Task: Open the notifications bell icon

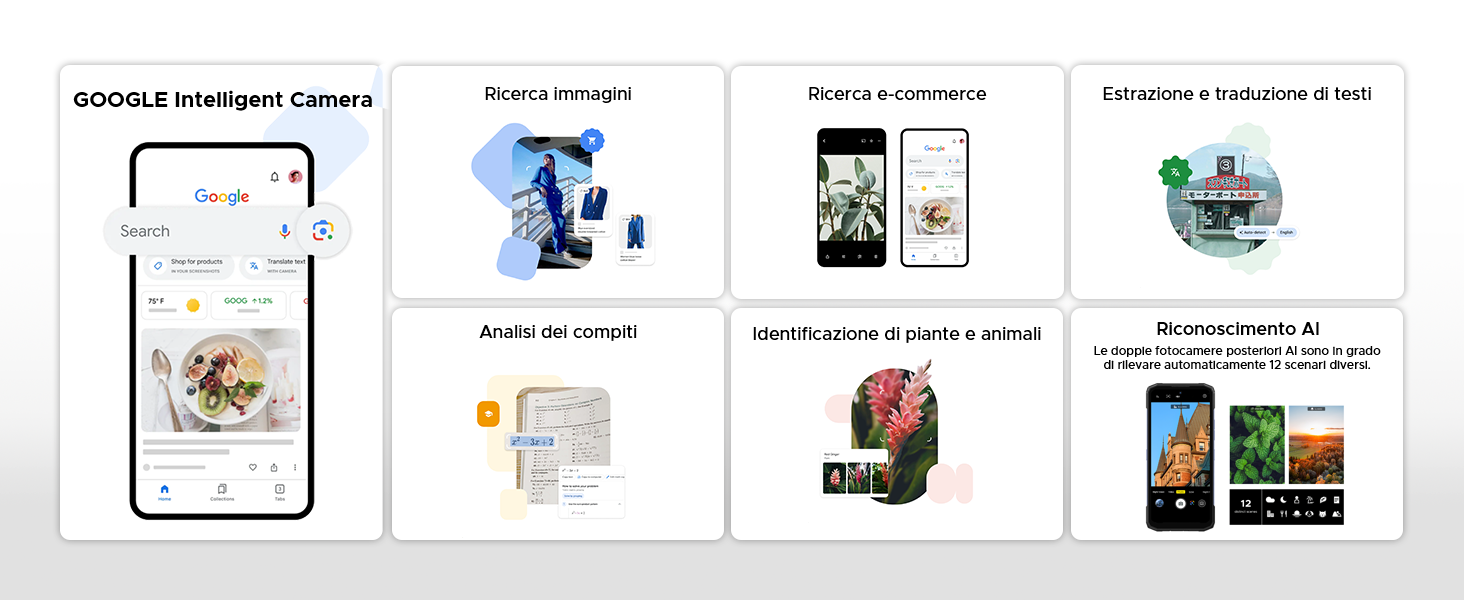Action: (275, 177)
